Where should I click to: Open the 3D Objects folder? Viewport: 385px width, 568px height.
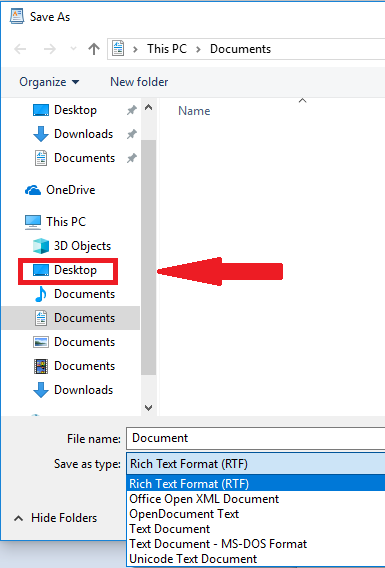82,246
